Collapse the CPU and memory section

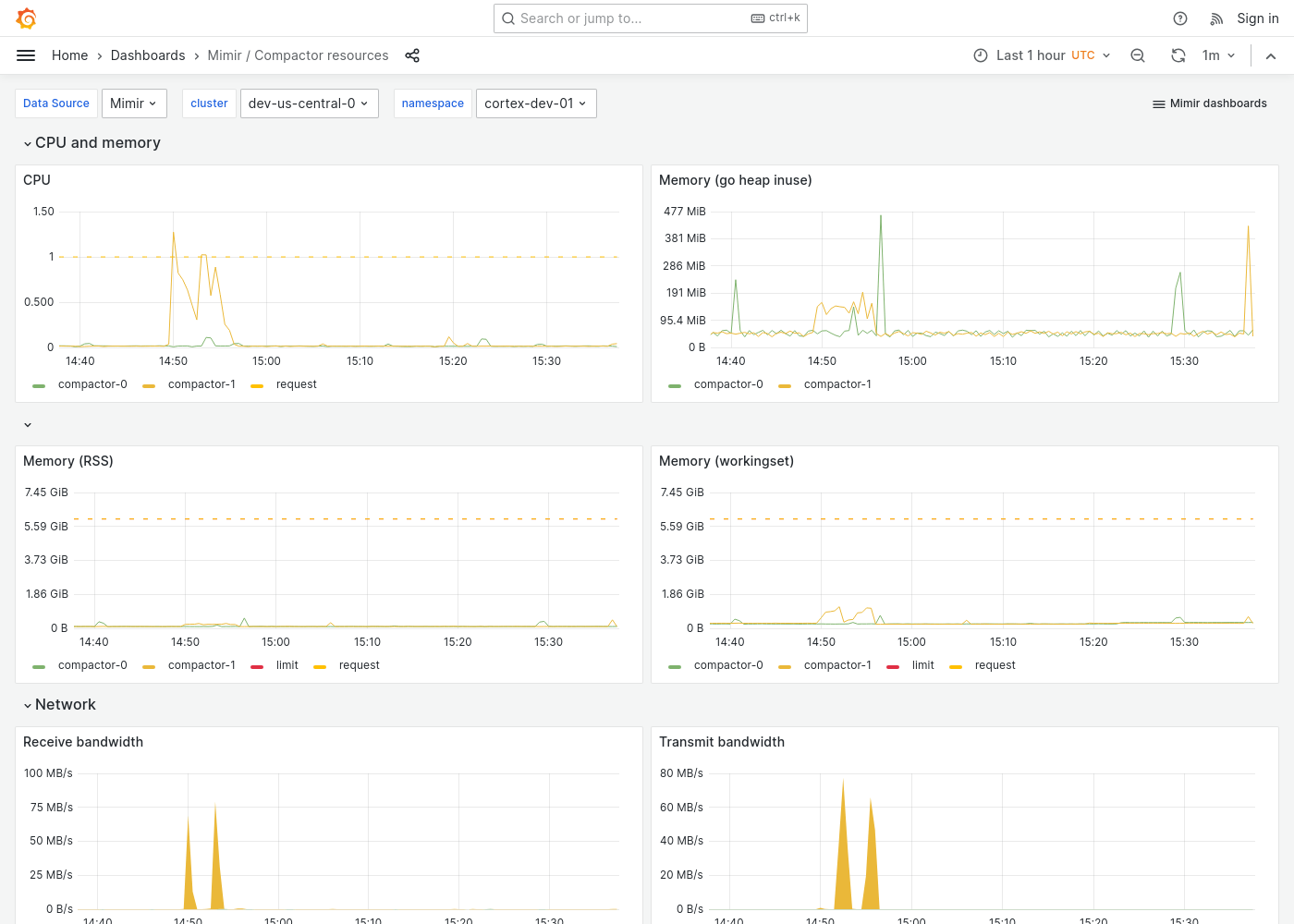click(97, 142)
